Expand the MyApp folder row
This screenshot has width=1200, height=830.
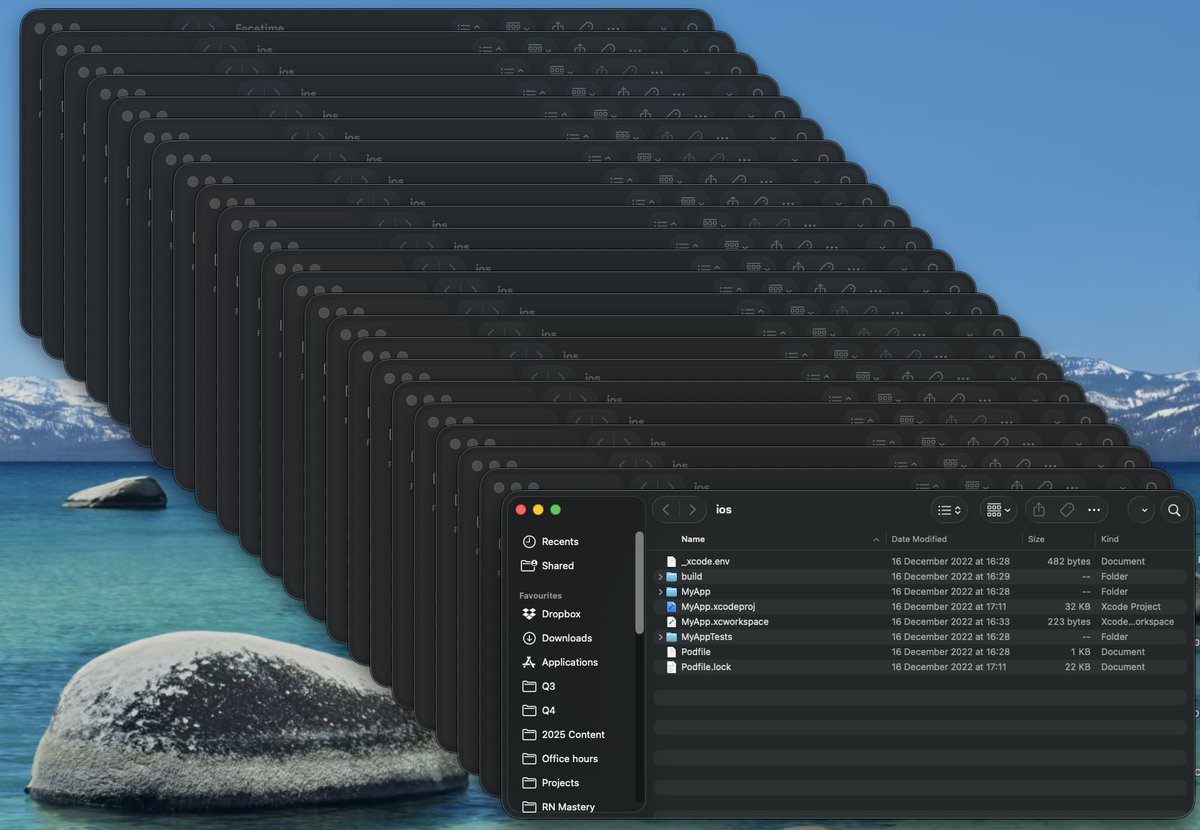click(660, 592)
